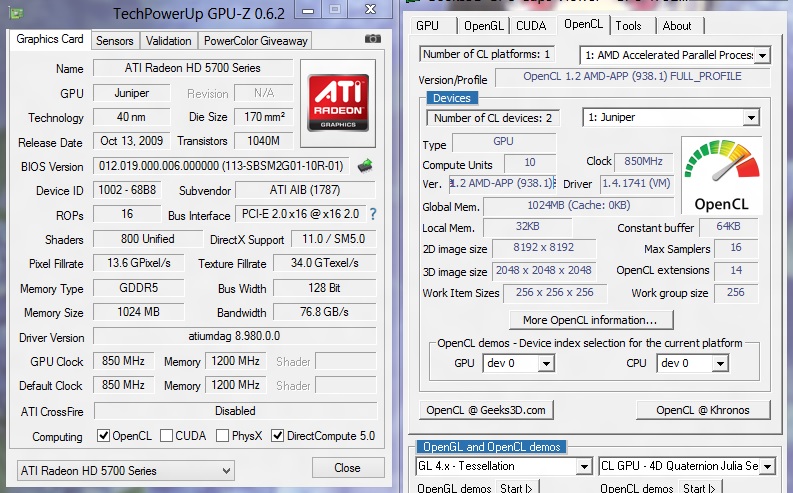Open the AMD Accelerated Parallel Processing platform dropdown
This screenshot has width=793, height=493.
point(675,55)
